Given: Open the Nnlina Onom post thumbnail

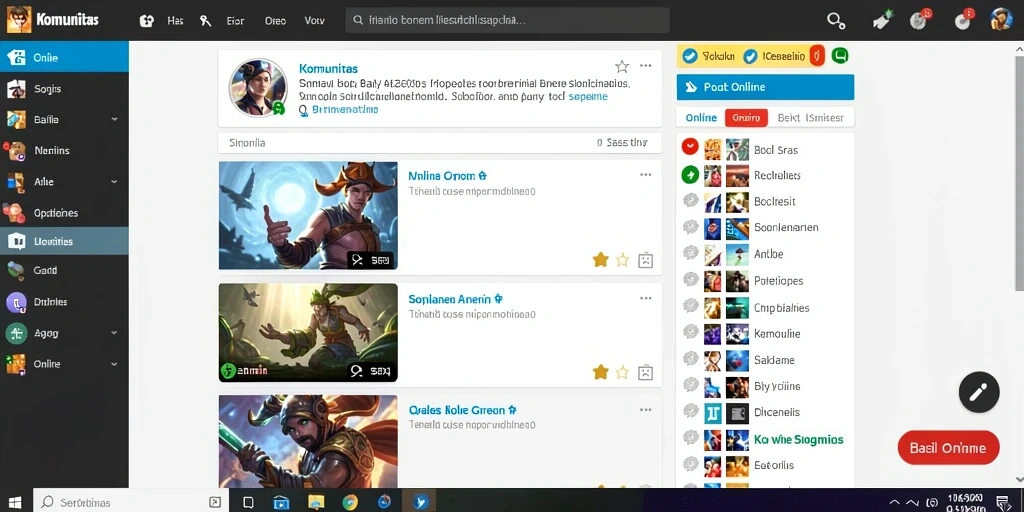Looking at the screenshot, I should pyautogui.click(x=308, y=216).
